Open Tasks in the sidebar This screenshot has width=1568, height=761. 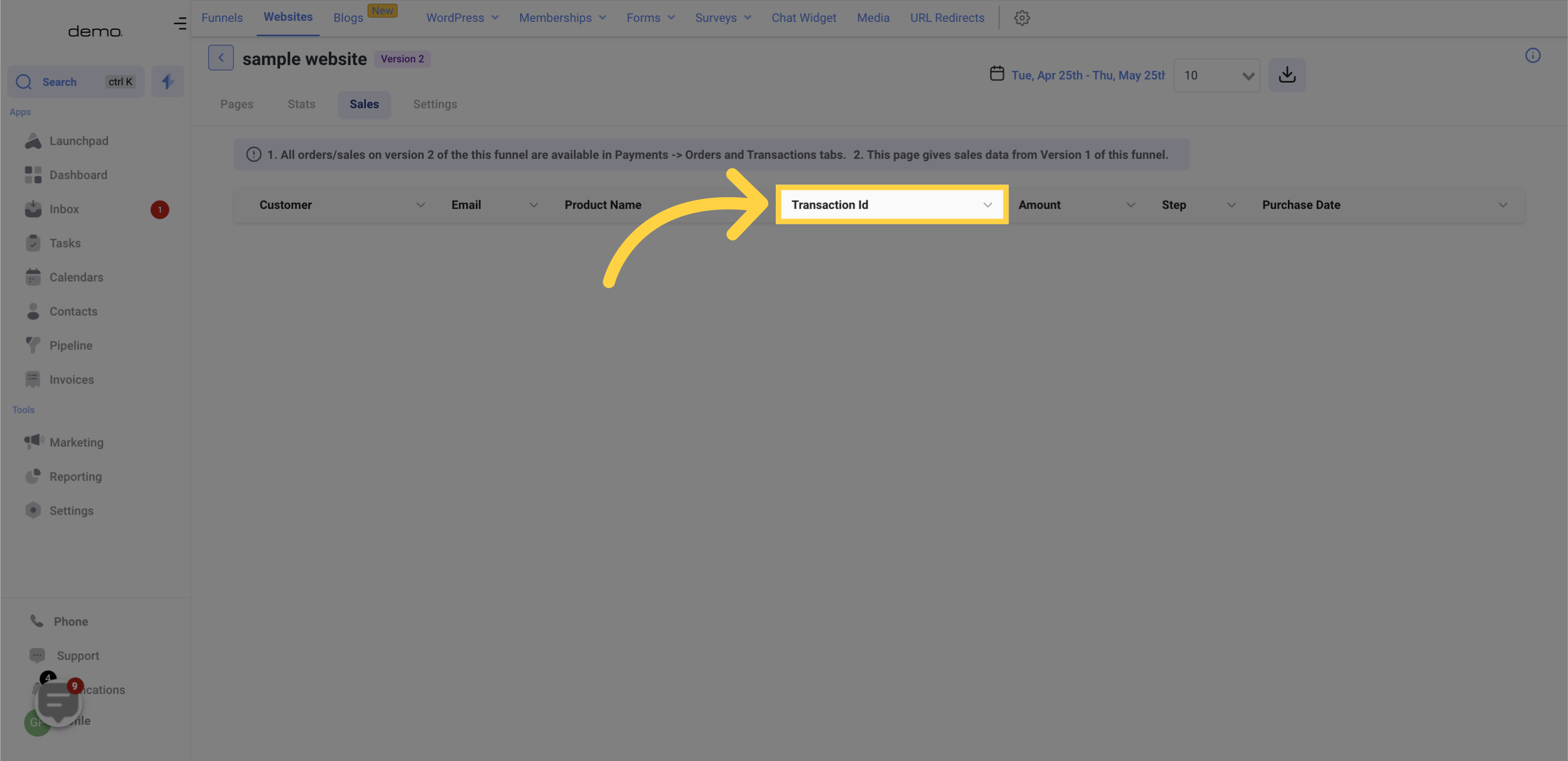pos(65,243)
